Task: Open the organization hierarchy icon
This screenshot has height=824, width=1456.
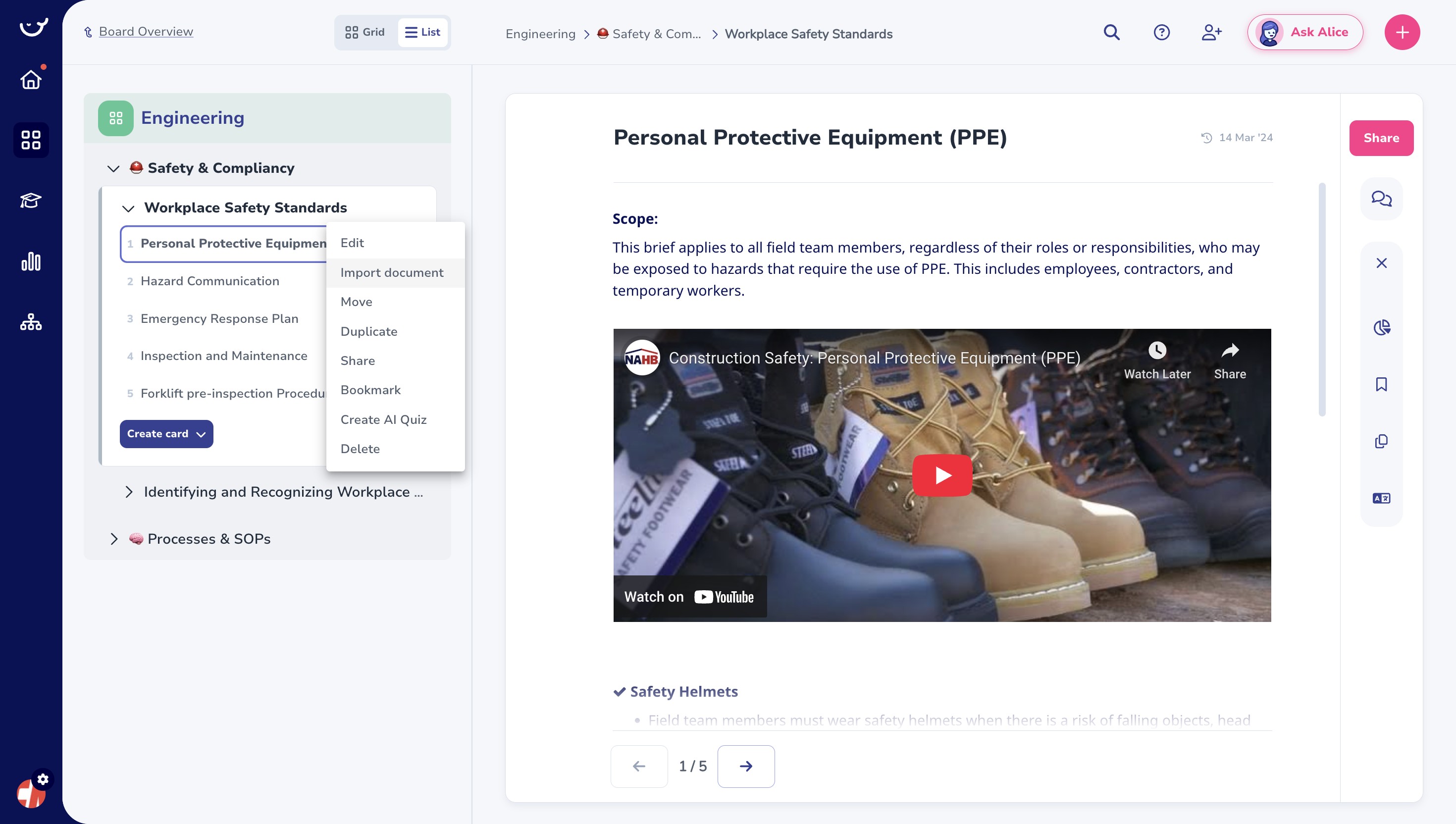Action: pos(31,322)
